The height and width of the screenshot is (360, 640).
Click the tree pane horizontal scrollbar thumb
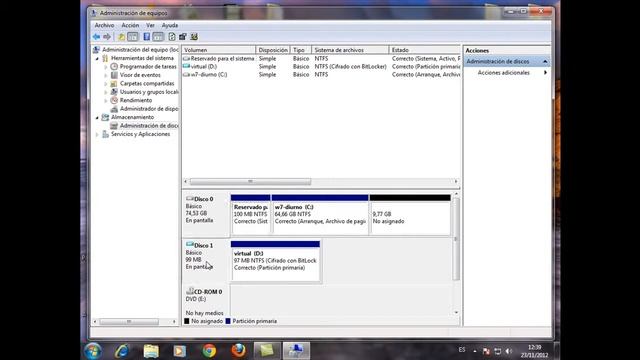point(129,322)
